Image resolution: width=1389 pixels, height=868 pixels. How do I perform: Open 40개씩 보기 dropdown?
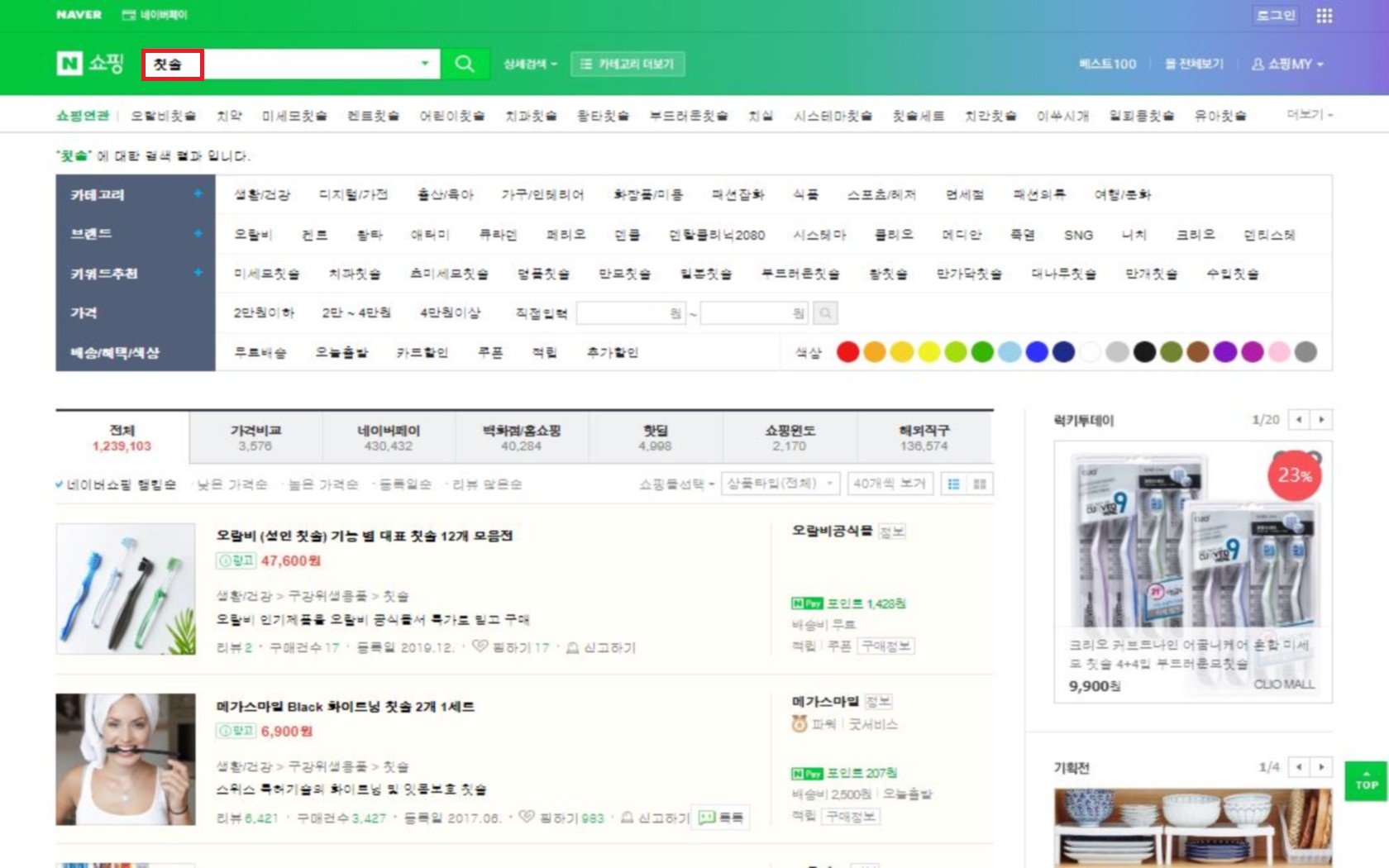click(x=890, y=484)
